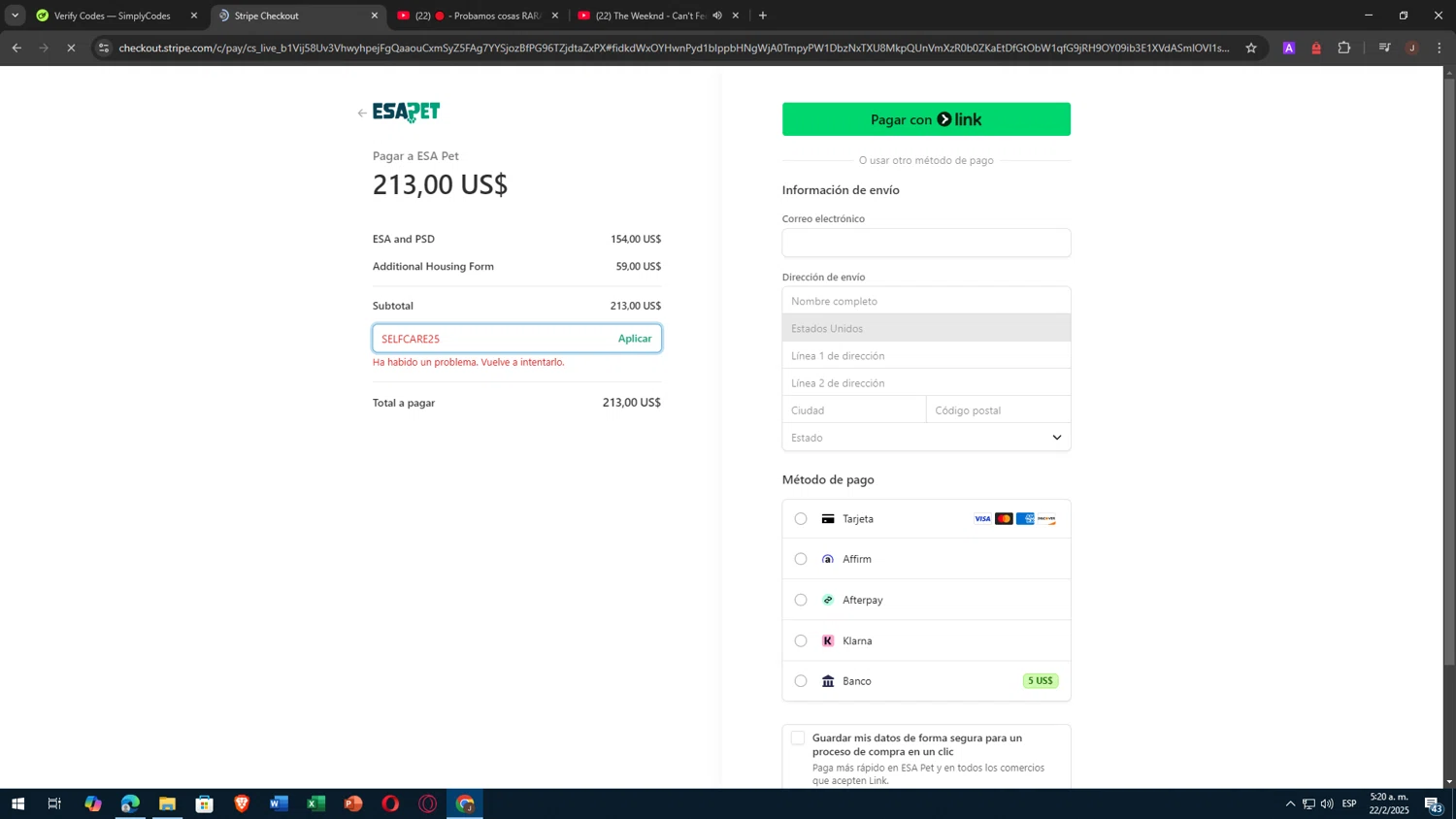
Task: Apply promo code with Aplicar
Action: [635, 339]
